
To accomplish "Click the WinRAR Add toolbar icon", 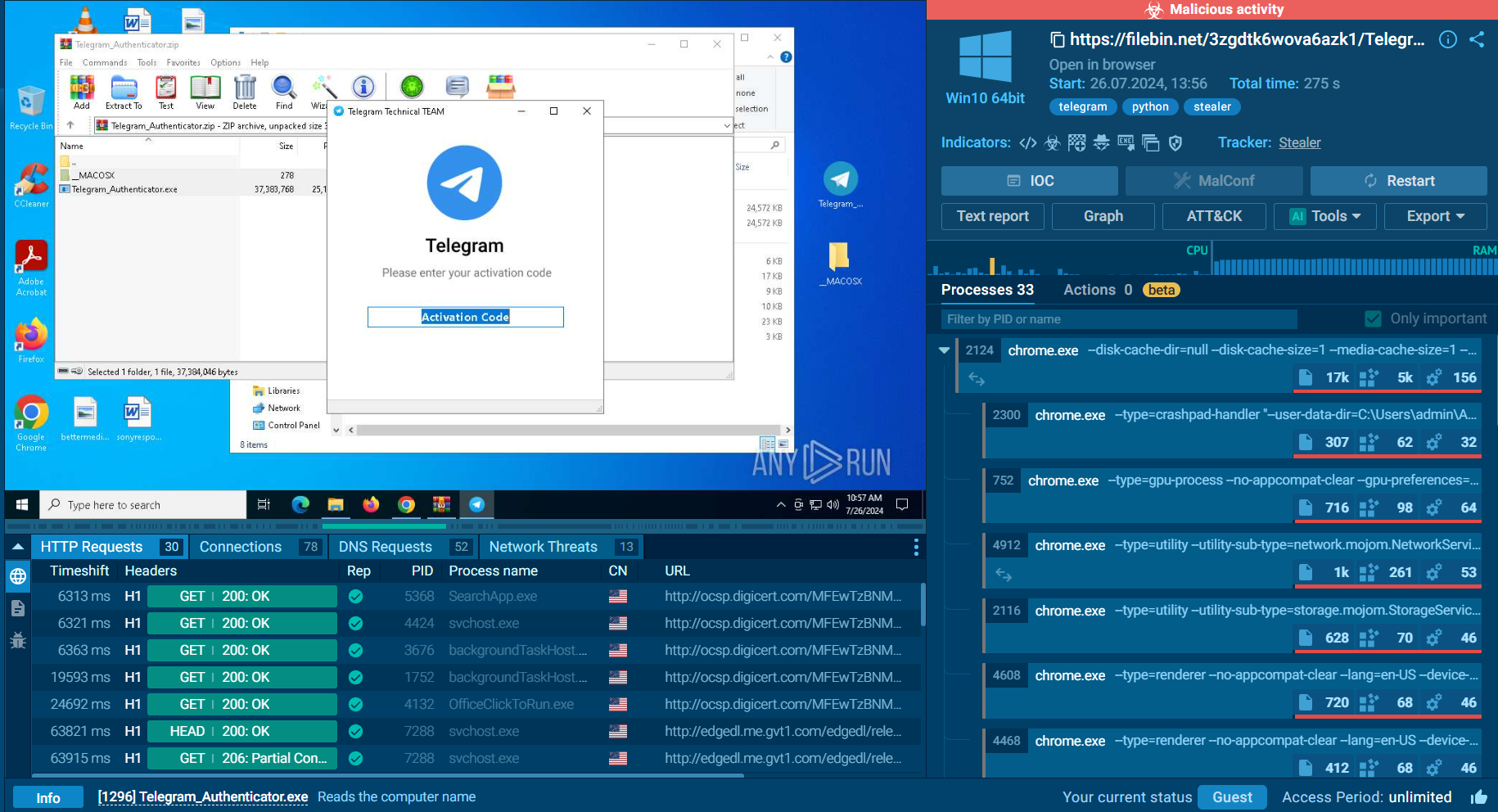I will coord(82,92).
